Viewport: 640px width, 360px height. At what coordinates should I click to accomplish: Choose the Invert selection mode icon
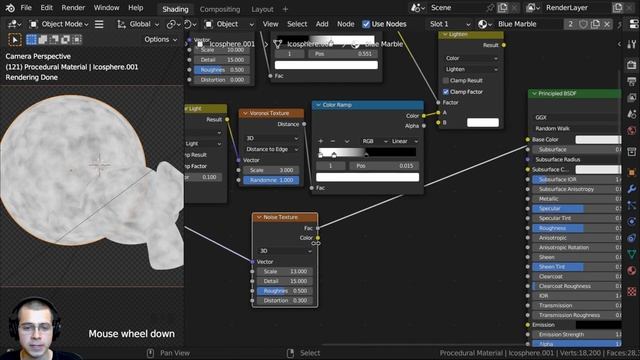click(65, 40)
